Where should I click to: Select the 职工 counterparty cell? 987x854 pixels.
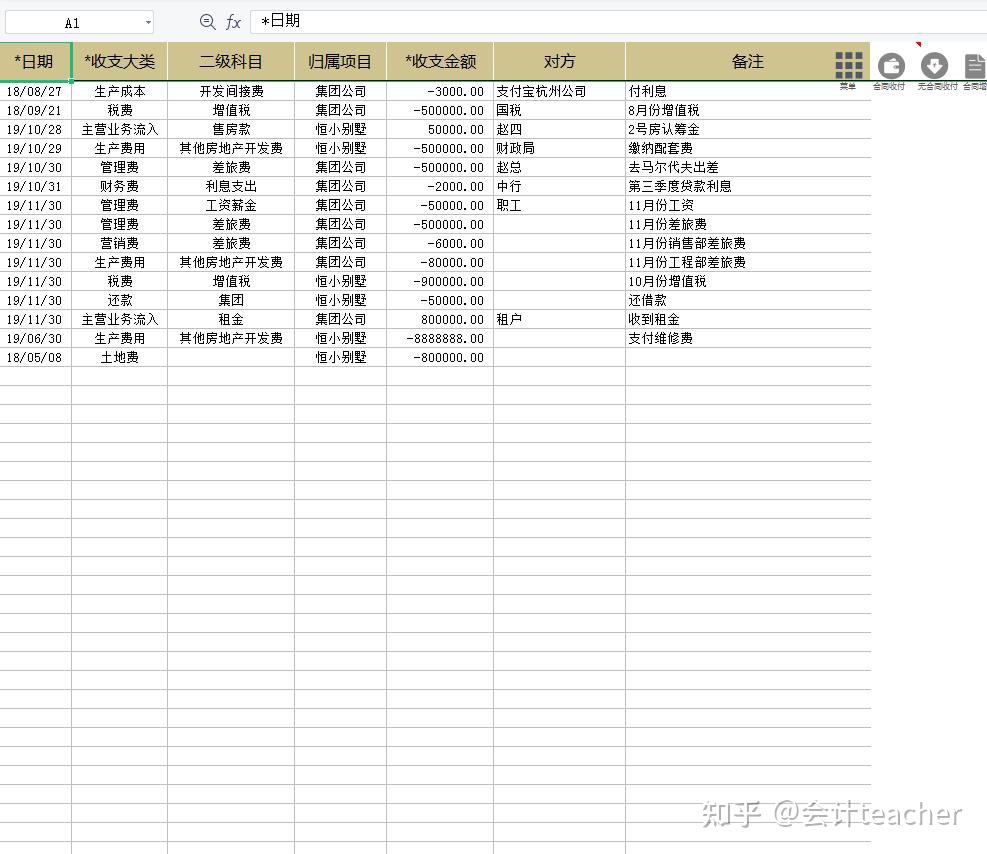click(560, 205)
